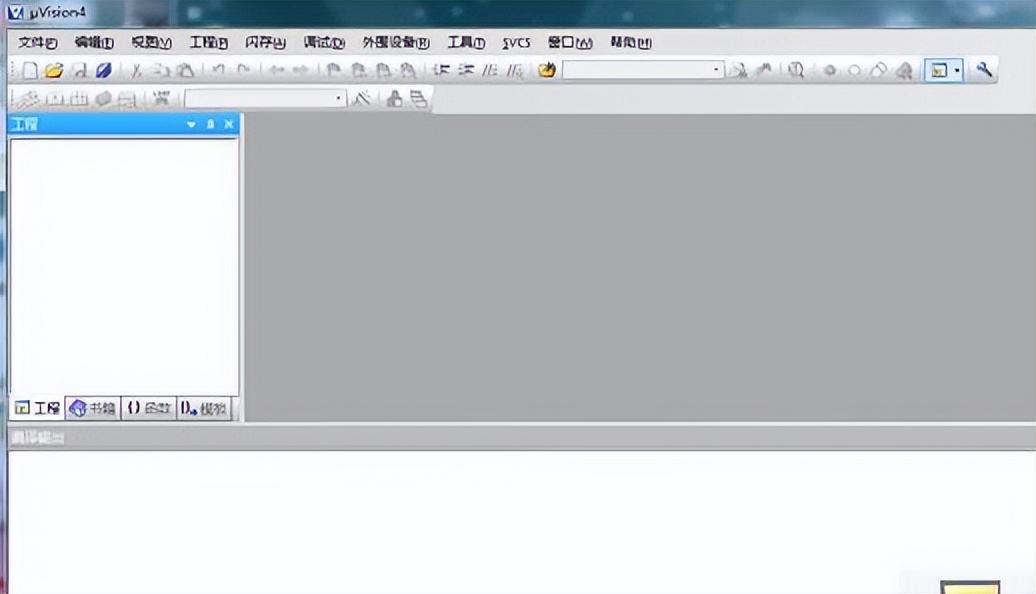Expand the 工程 panel title dropdown arrow

point(191,124)
